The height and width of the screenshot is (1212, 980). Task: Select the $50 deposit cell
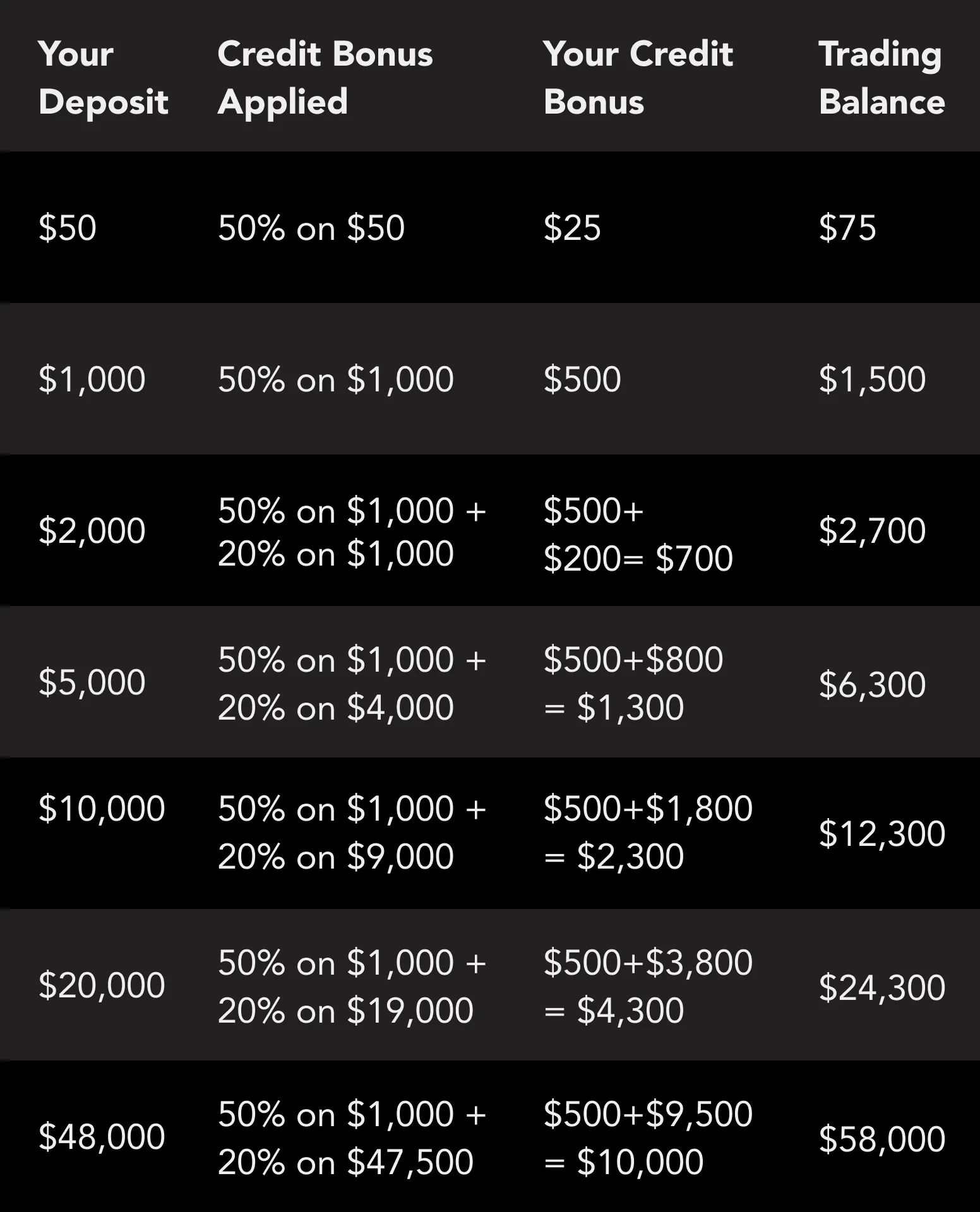click(67, 228)
